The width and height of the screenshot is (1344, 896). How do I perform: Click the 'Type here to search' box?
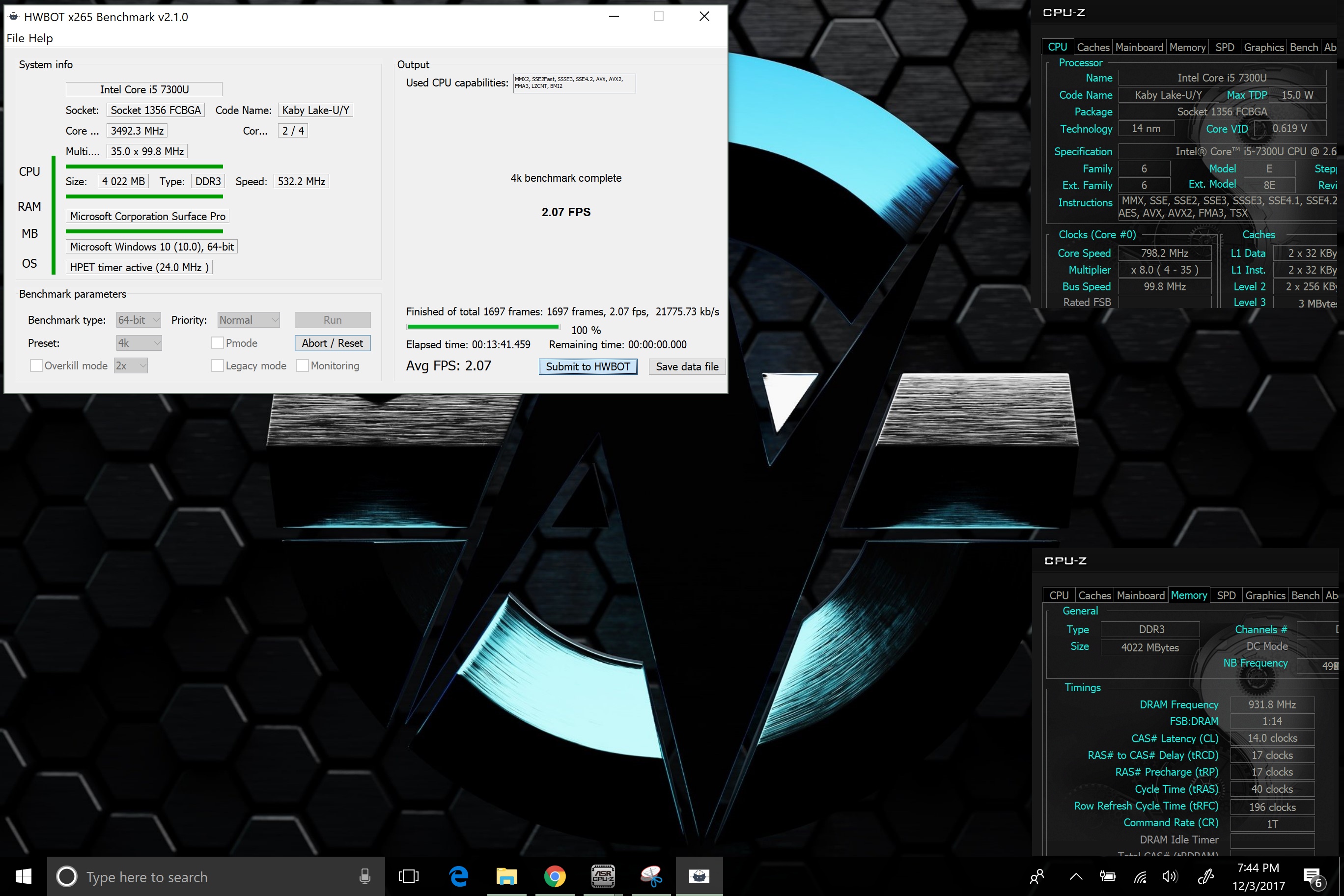click(x=216, y=876)
